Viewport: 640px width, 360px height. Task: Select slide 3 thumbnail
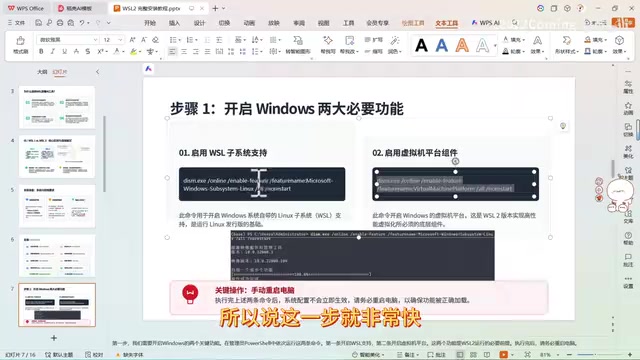click(57, 107)
